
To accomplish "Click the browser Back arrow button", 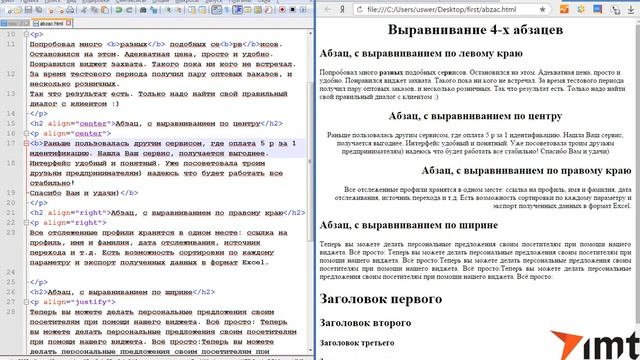I will [x=328, y=9].
